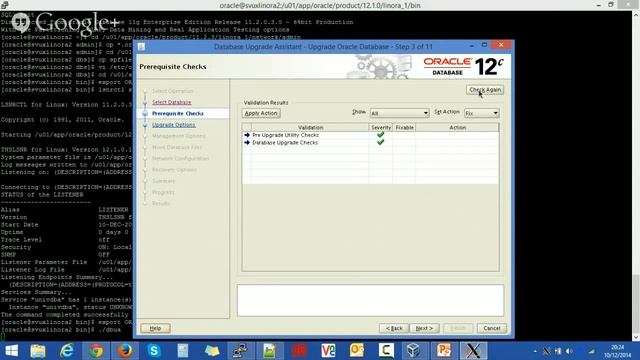Launch Internet Explorer from taskbar

tap(67, 351)
